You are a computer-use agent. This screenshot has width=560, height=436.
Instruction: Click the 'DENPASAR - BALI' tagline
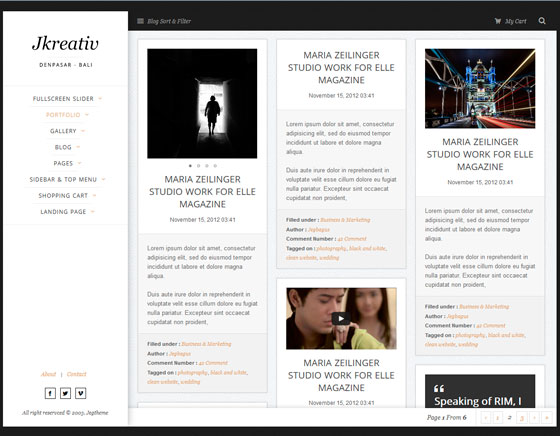pos(66,65)
